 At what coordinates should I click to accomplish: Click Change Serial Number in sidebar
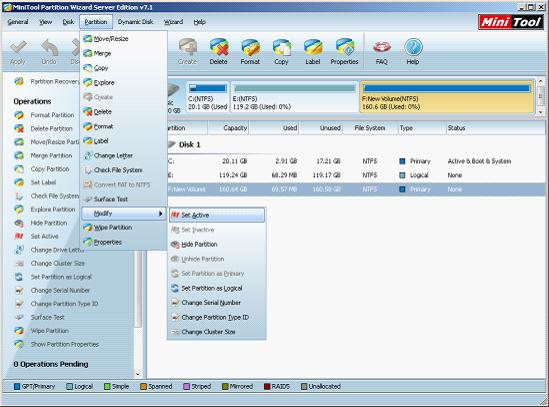[52, 290]
